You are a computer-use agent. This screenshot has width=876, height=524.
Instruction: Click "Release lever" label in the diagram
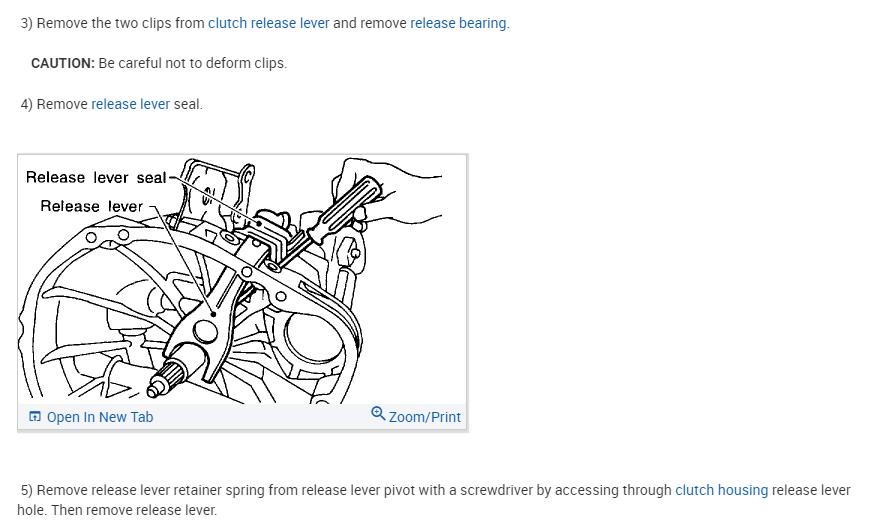tap(92, 206)
